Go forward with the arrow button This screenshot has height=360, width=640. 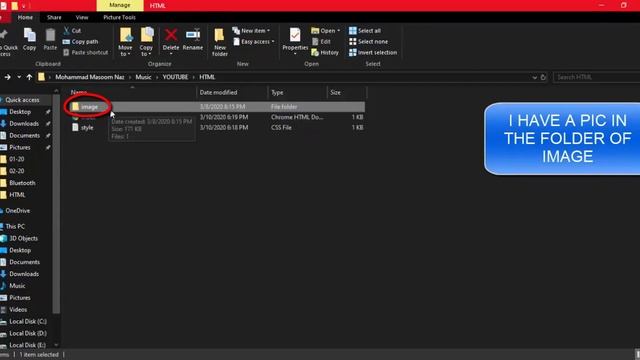7,77
